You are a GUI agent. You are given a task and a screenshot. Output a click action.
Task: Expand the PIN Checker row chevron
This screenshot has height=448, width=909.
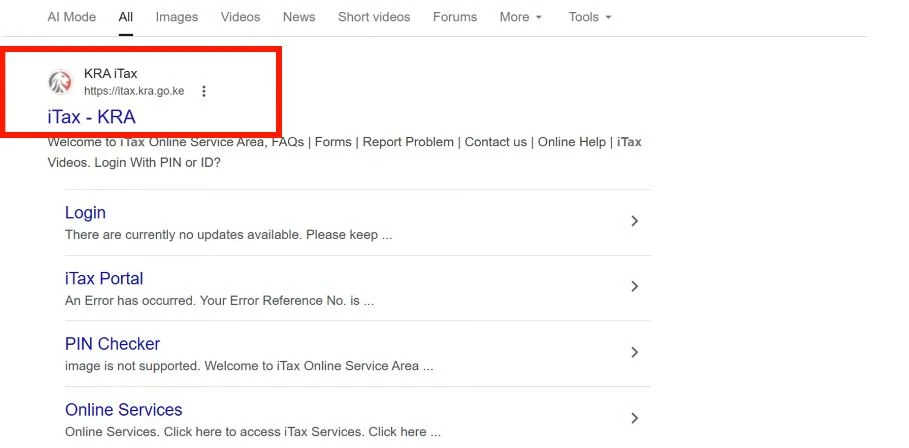pos(635,352)
